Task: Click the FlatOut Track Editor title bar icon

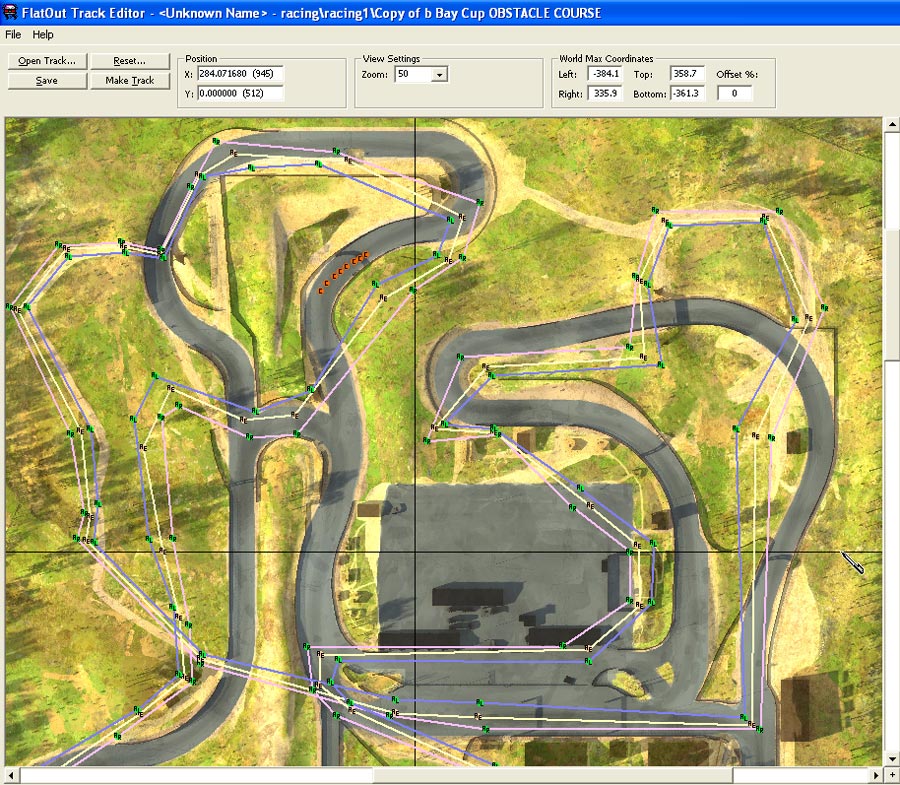Action: pos(10,12)
